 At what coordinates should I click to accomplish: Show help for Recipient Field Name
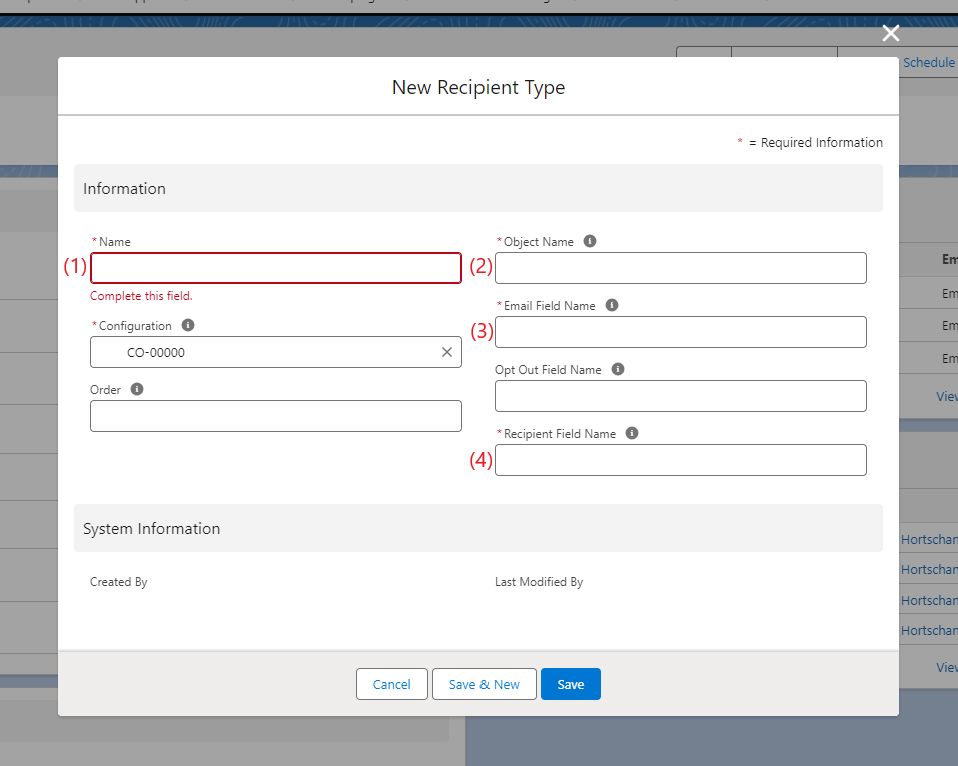coord(632,433)
